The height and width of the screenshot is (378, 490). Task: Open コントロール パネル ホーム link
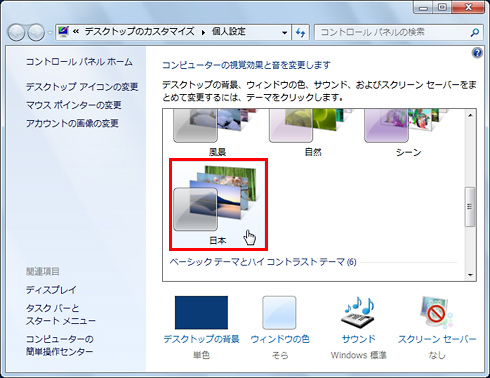tap(79, 62)
